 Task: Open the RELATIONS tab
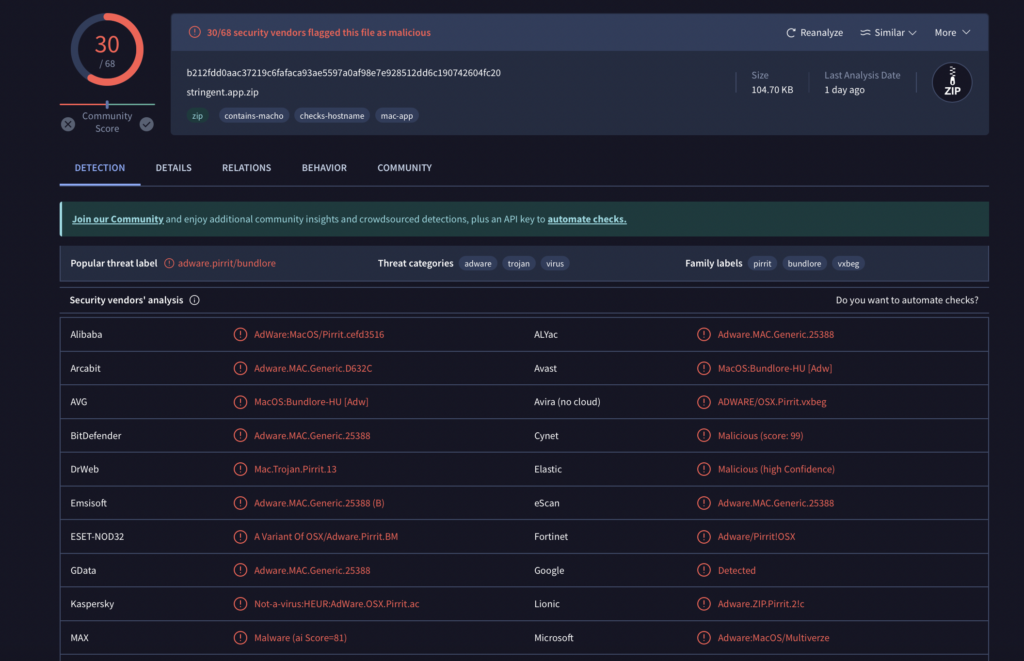click(x=246, y=168)
